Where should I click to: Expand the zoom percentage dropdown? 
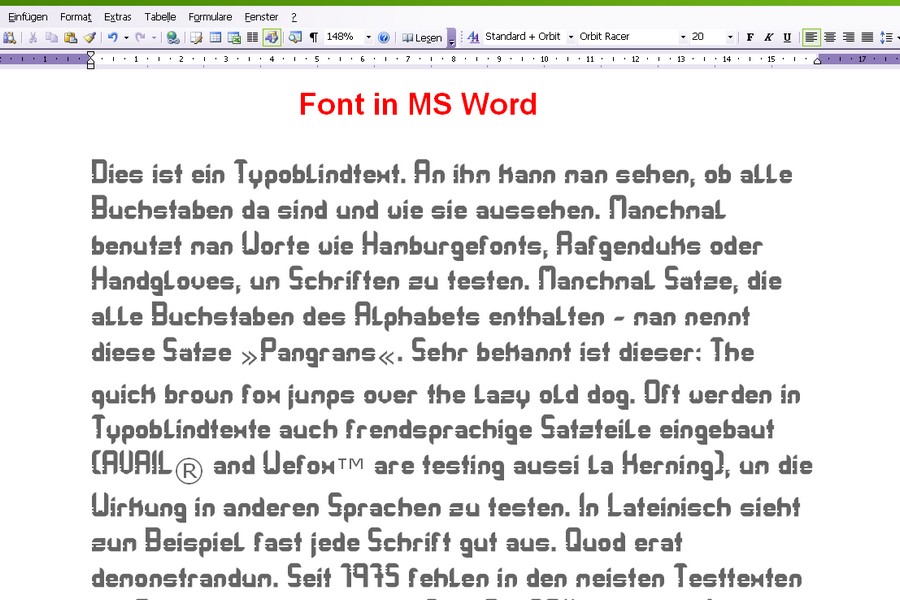(x=368, y=38)
